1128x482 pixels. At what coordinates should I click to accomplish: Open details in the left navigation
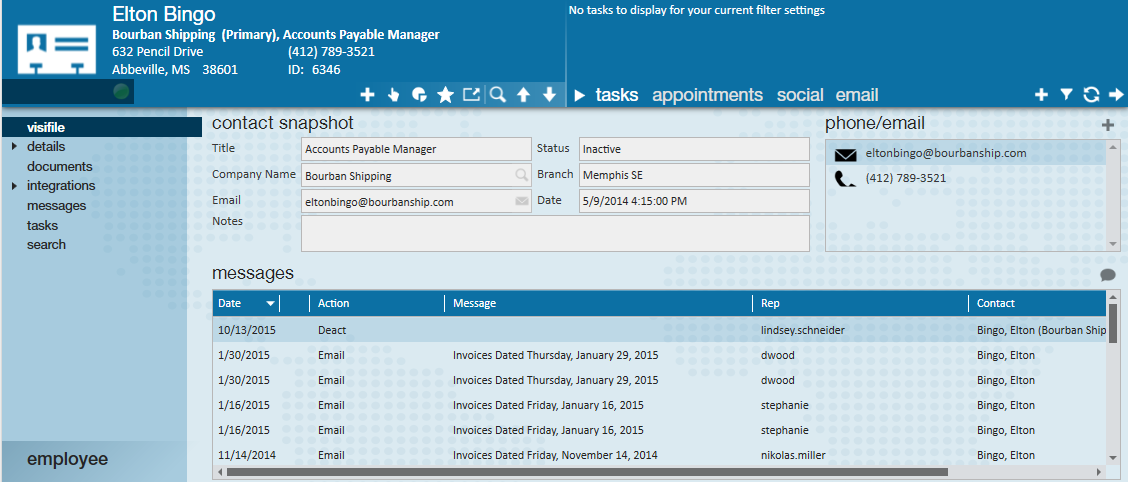coord(46,147)
